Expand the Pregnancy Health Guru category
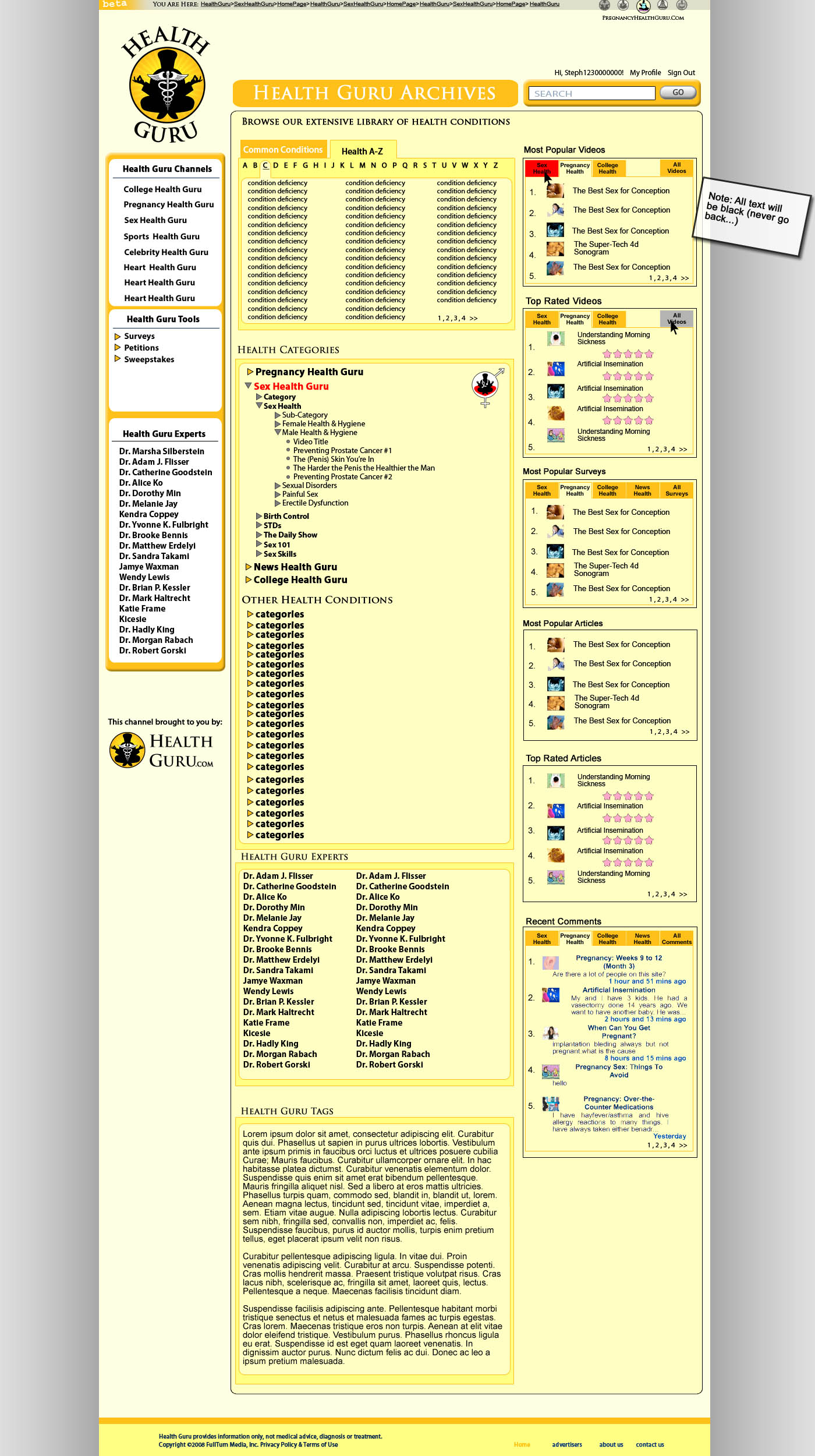815x1456 pixels. (250, 372)
